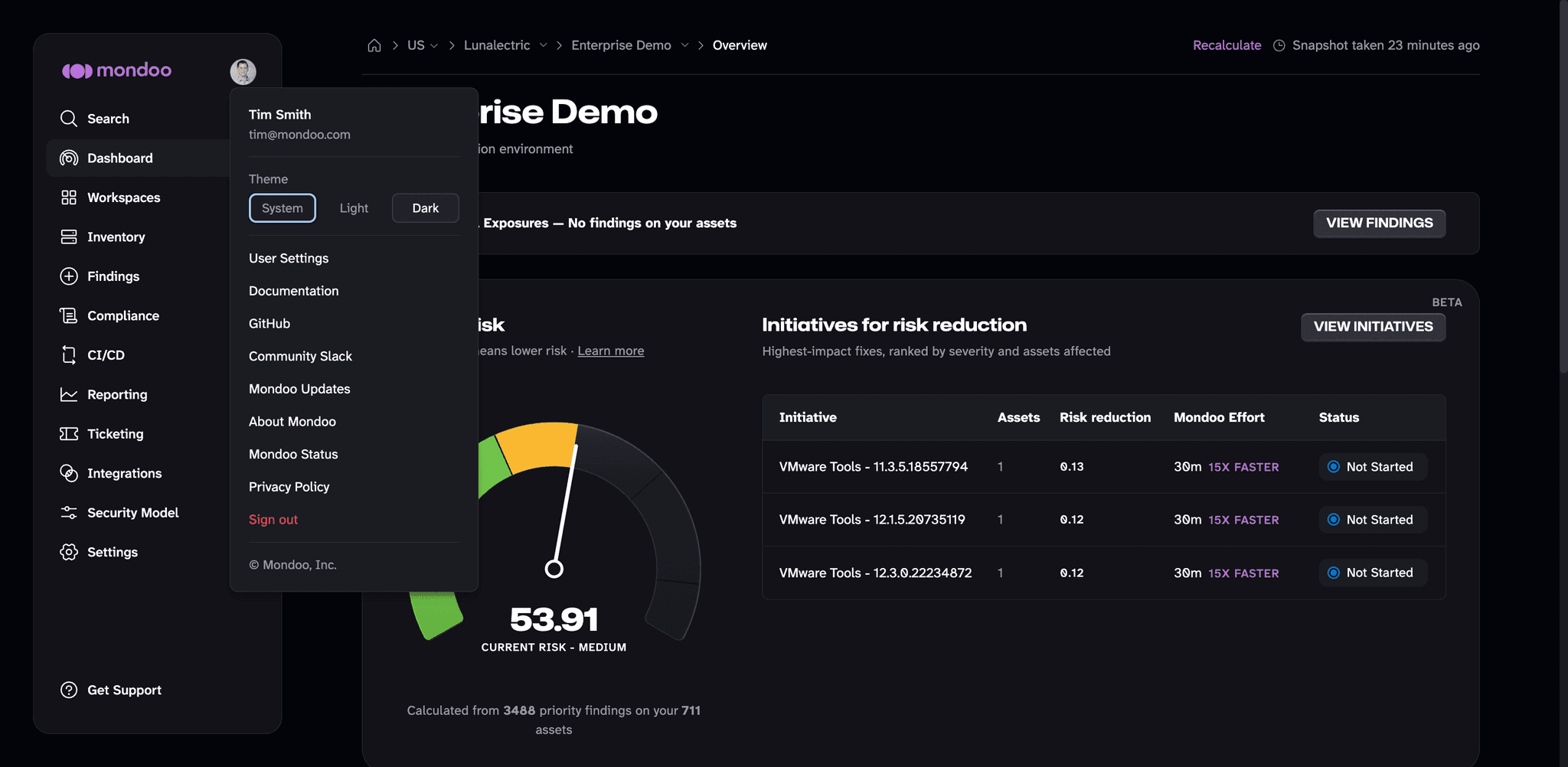The width and height of the screenshot is (1568, 767).
Task: Click the Security Model sliders icon
Action: (x=69, y=513)
